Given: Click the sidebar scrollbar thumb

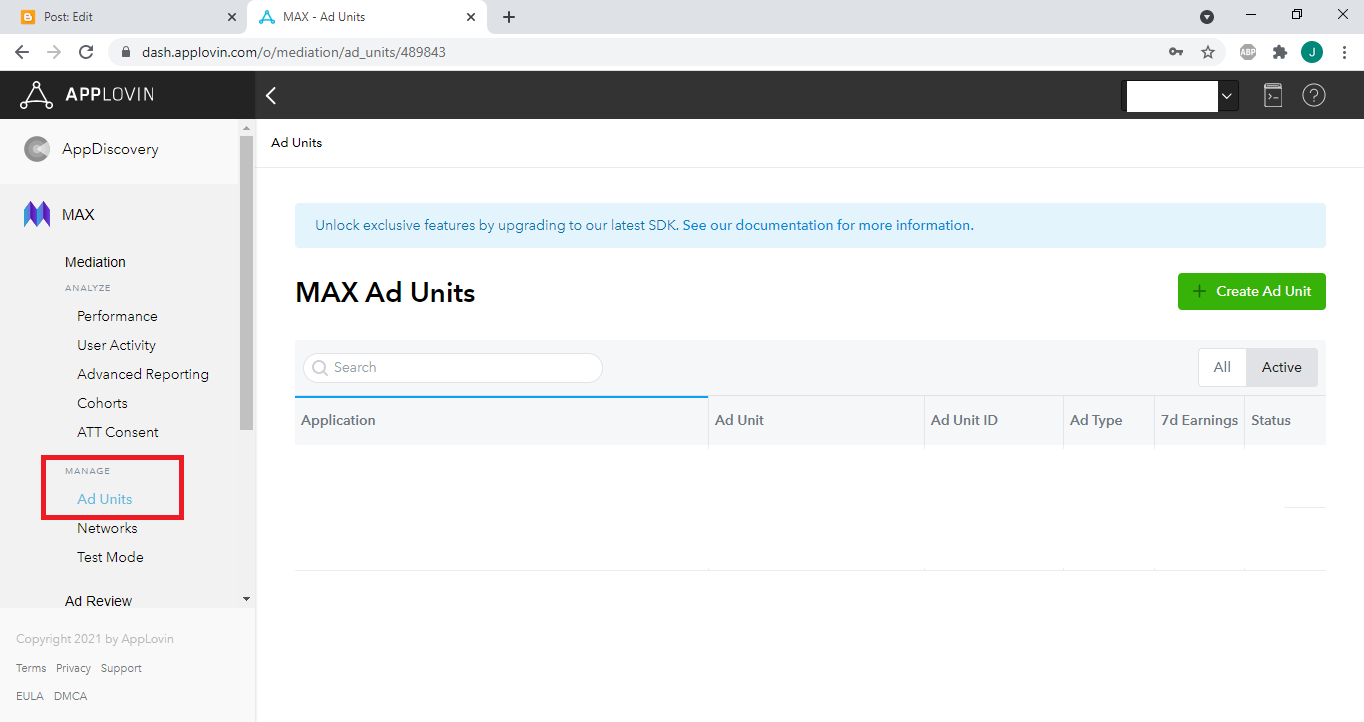Looking at the screenshot, I should tap(247, 283).
